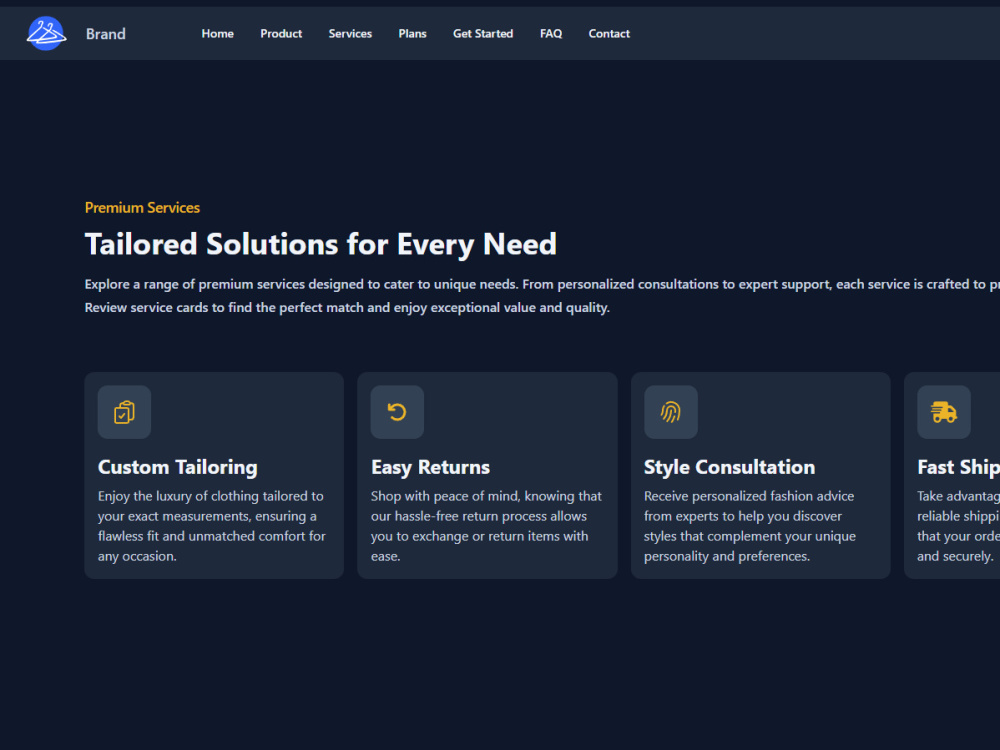Click the Brand name link
This screenshot has height=750, width=1000.
pyautogui.click(x=106, y=34)
